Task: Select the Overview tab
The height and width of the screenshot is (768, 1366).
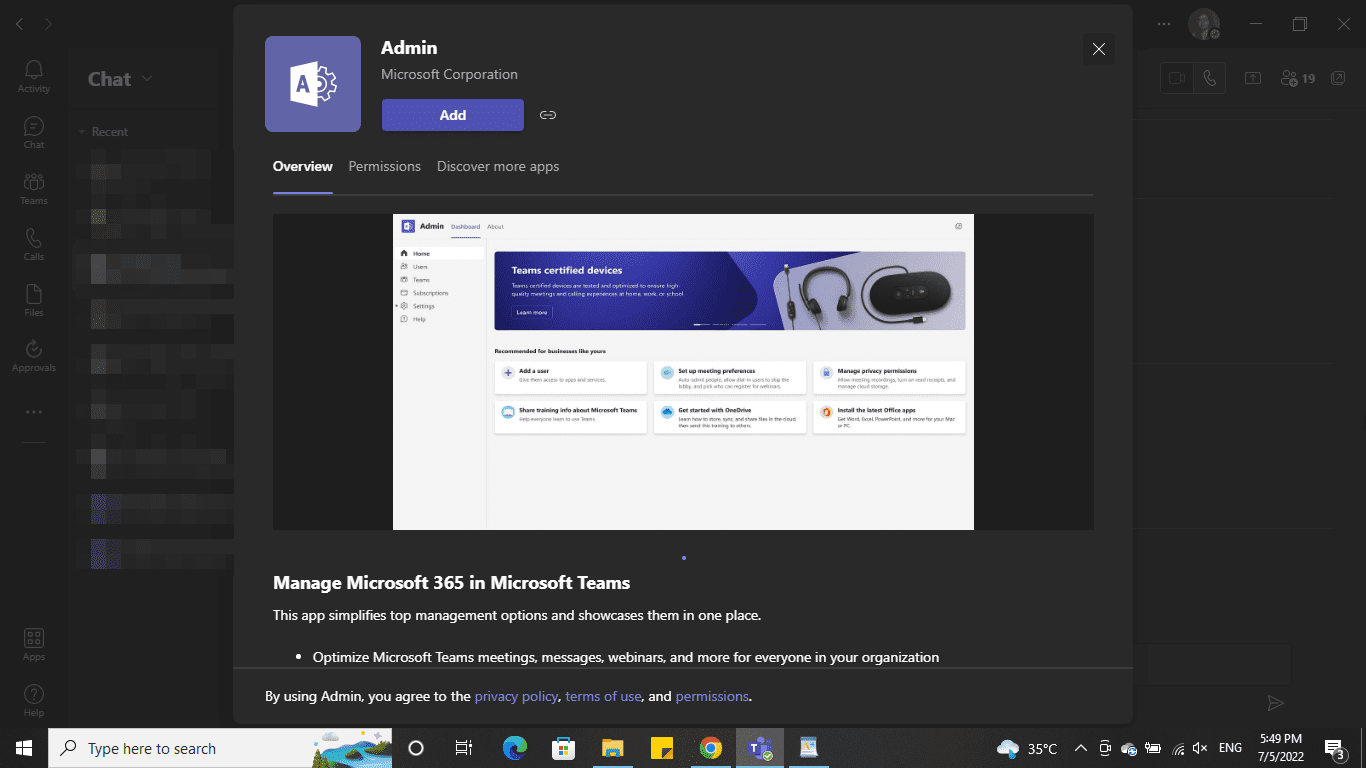Action: 302,167
